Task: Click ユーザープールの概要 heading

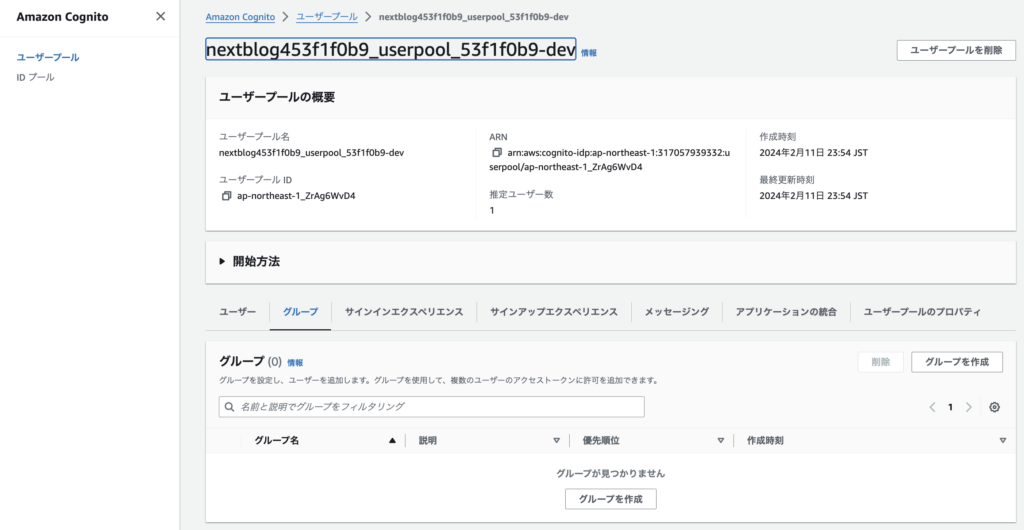Action: [277, 98]
